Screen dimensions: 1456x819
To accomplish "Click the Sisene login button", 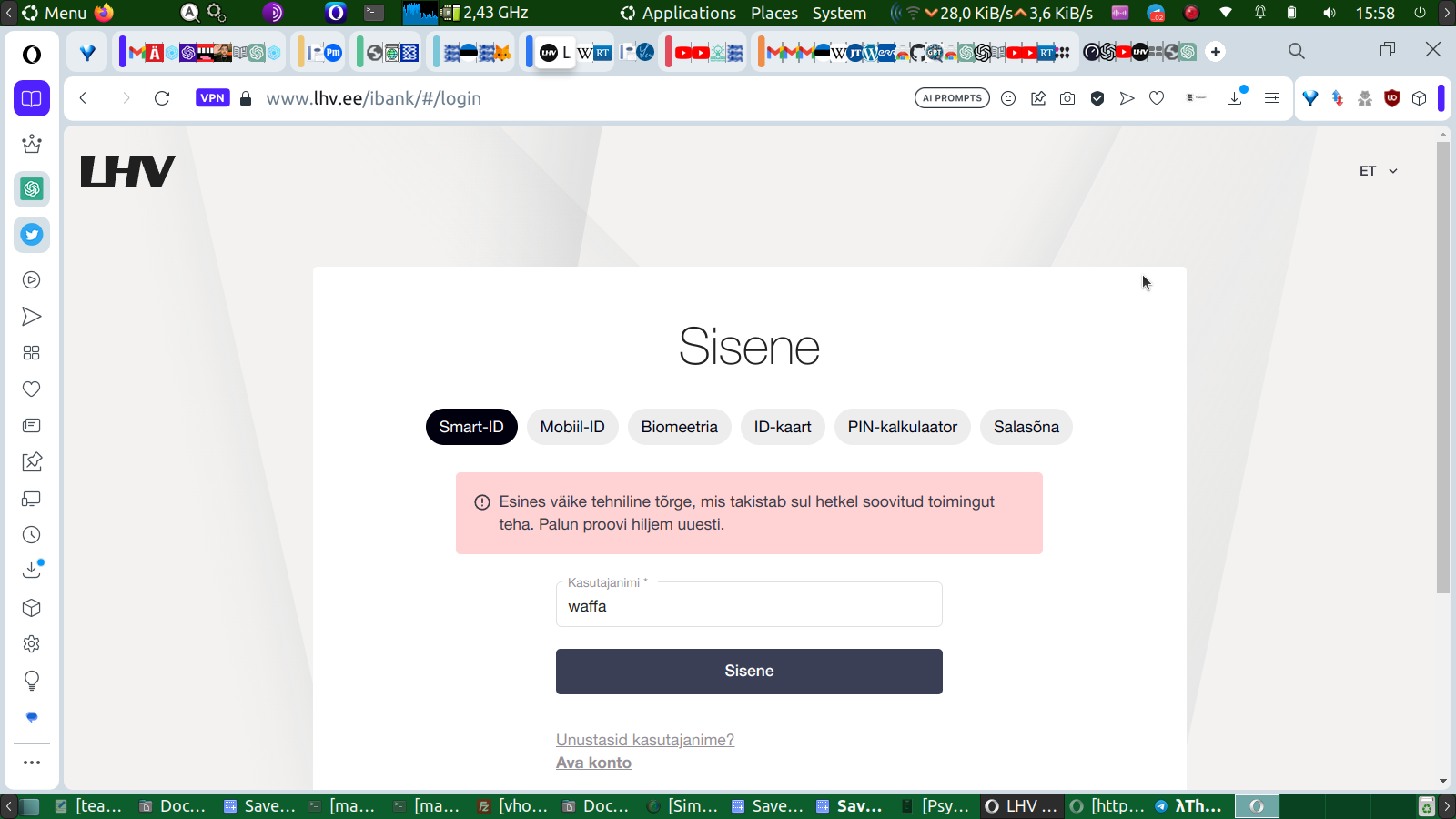I will (749, 672).
